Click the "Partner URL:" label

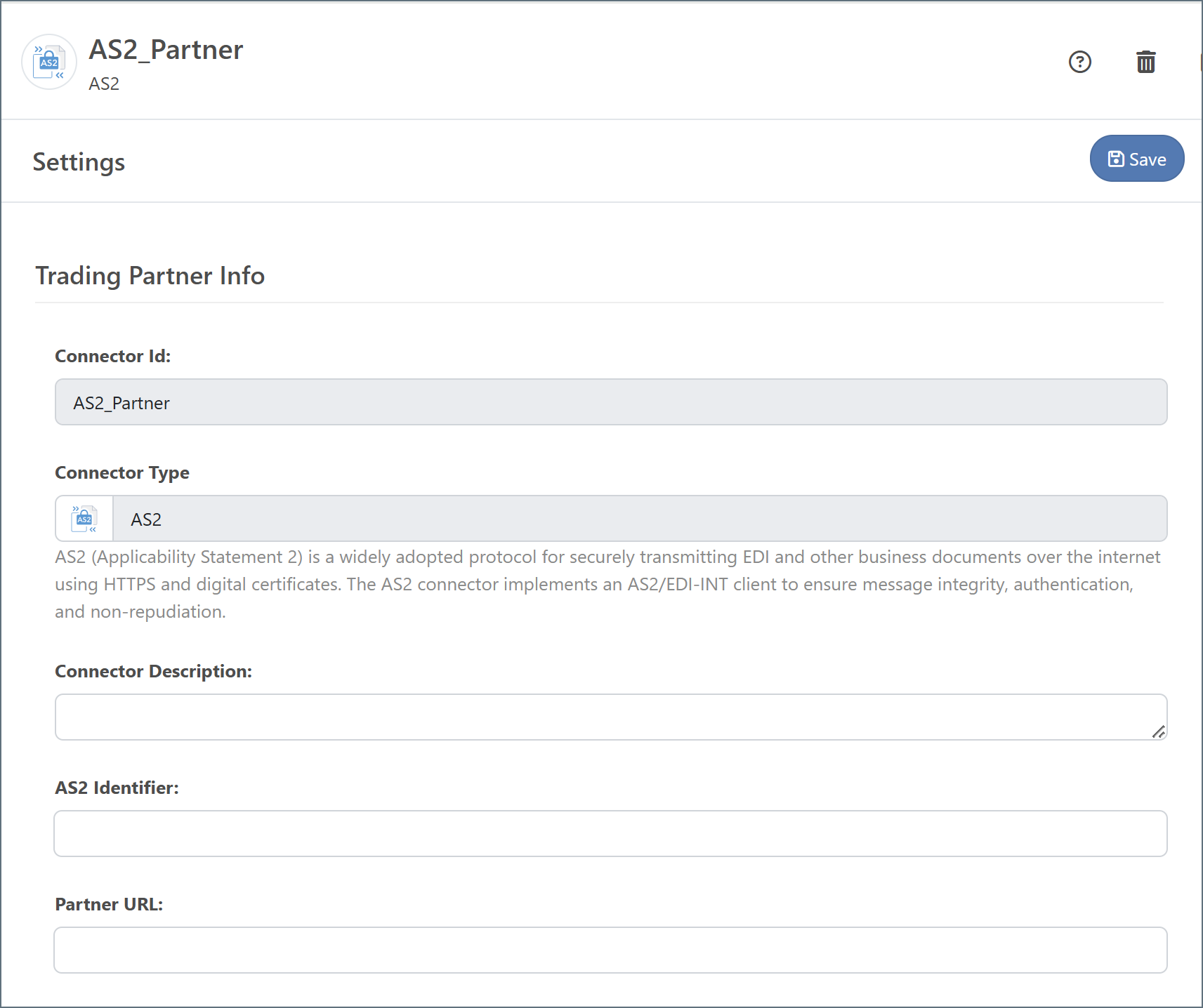109,905
